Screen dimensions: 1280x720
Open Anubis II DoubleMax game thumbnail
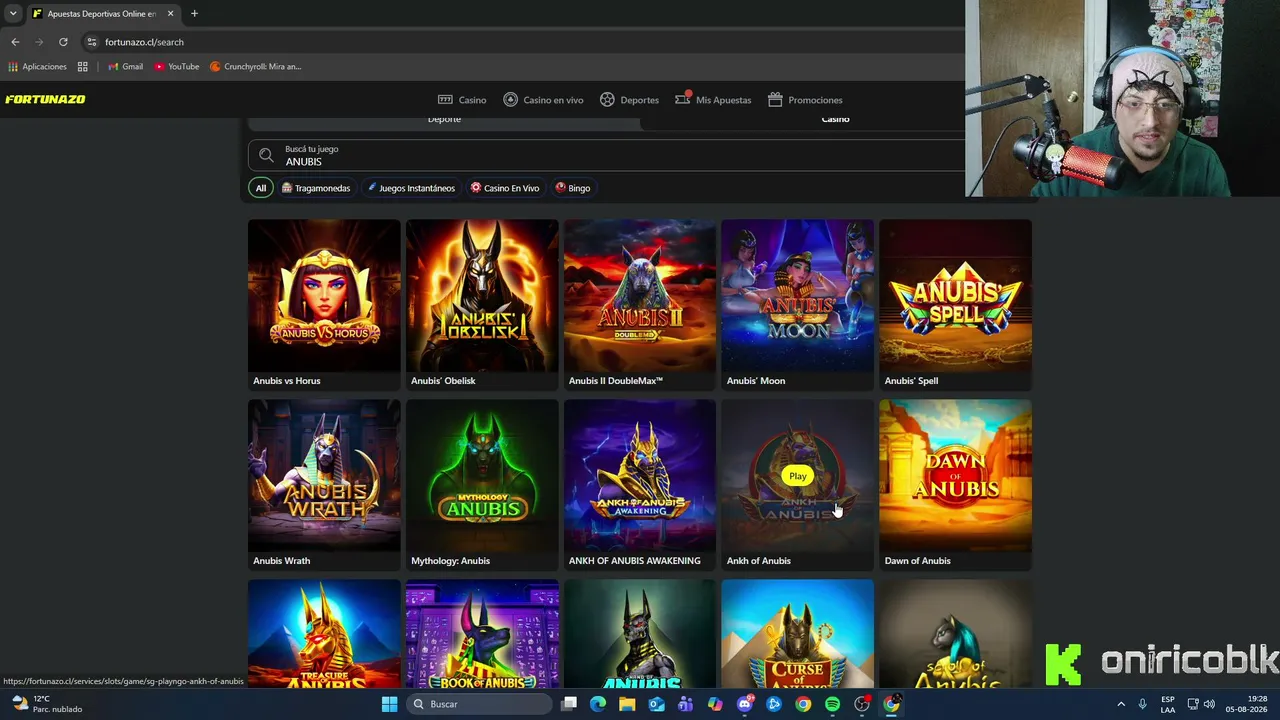click(640, 296)
